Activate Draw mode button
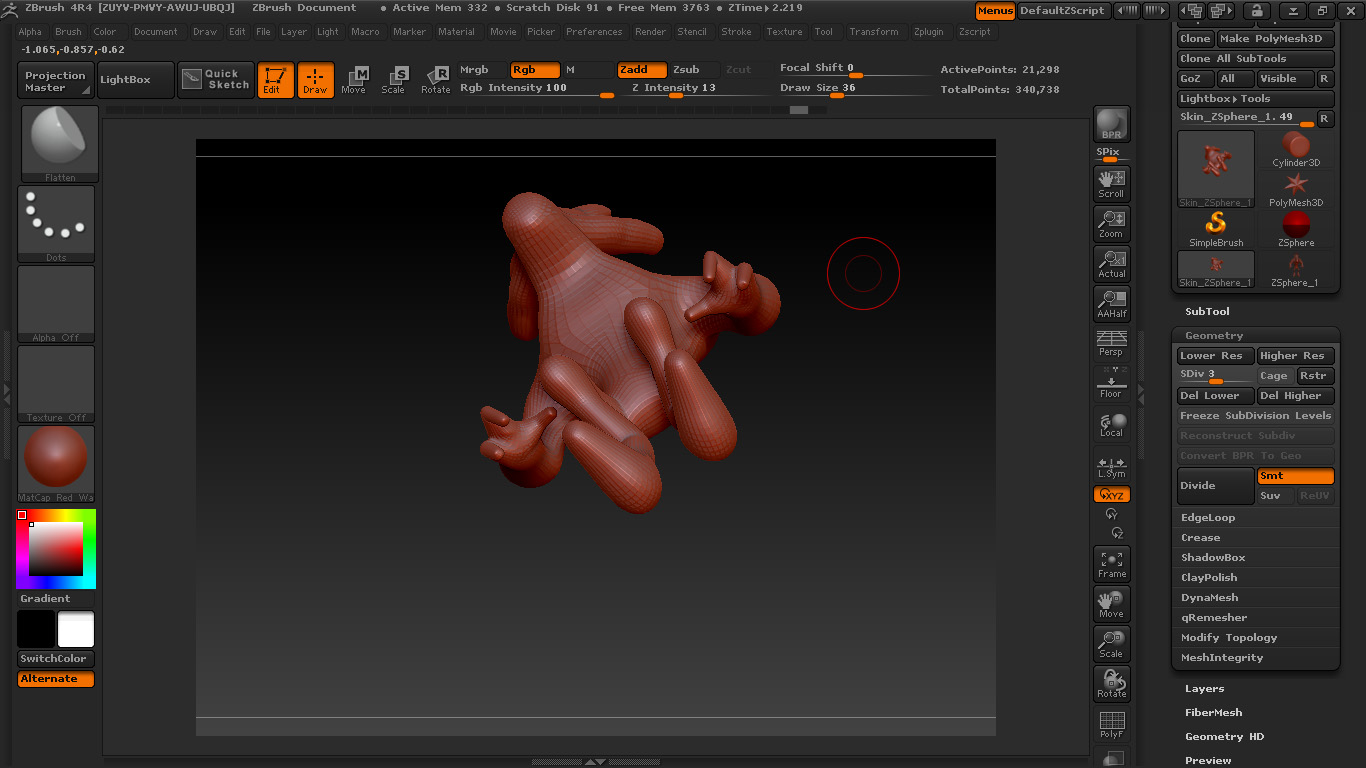The image size is (1366, 768). pos(315,80)
